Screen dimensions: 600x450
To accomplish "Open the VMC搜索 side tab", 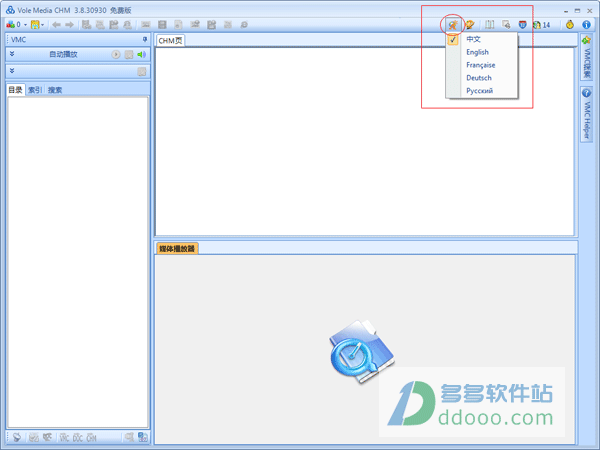I will coord(586,57).
